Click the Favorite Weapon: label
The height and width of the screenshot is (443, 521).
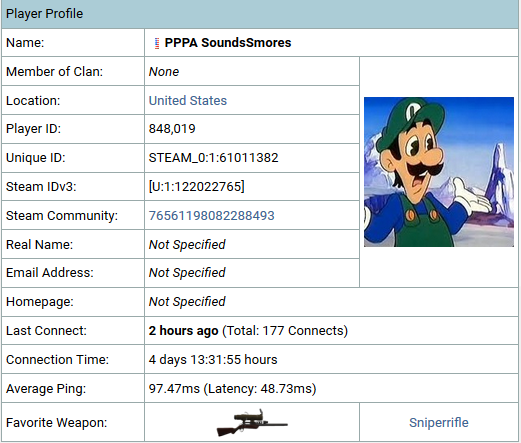56,423
